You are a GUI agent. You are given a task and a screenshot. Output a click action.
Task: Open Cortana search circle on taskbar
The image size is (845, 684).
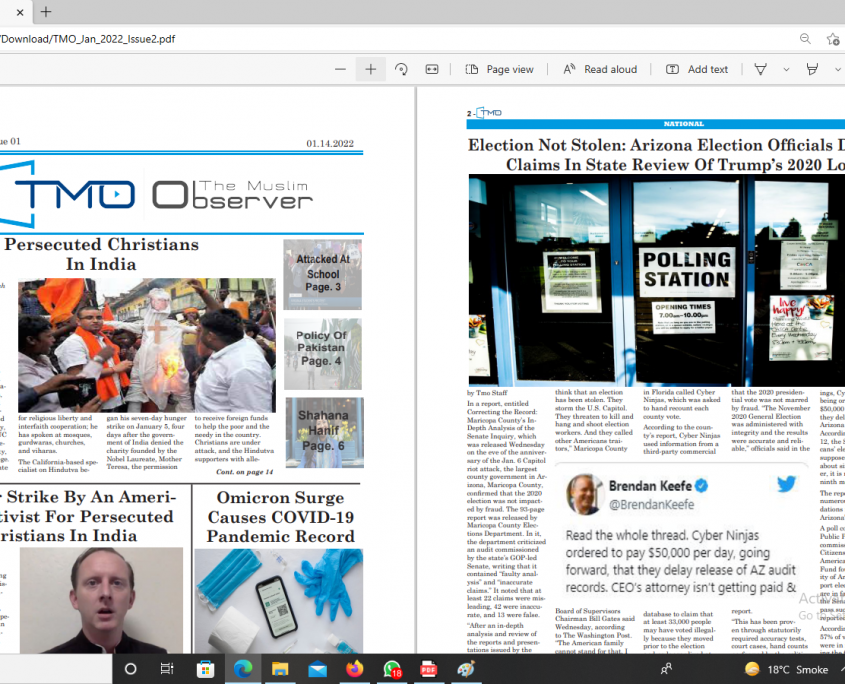130,669
